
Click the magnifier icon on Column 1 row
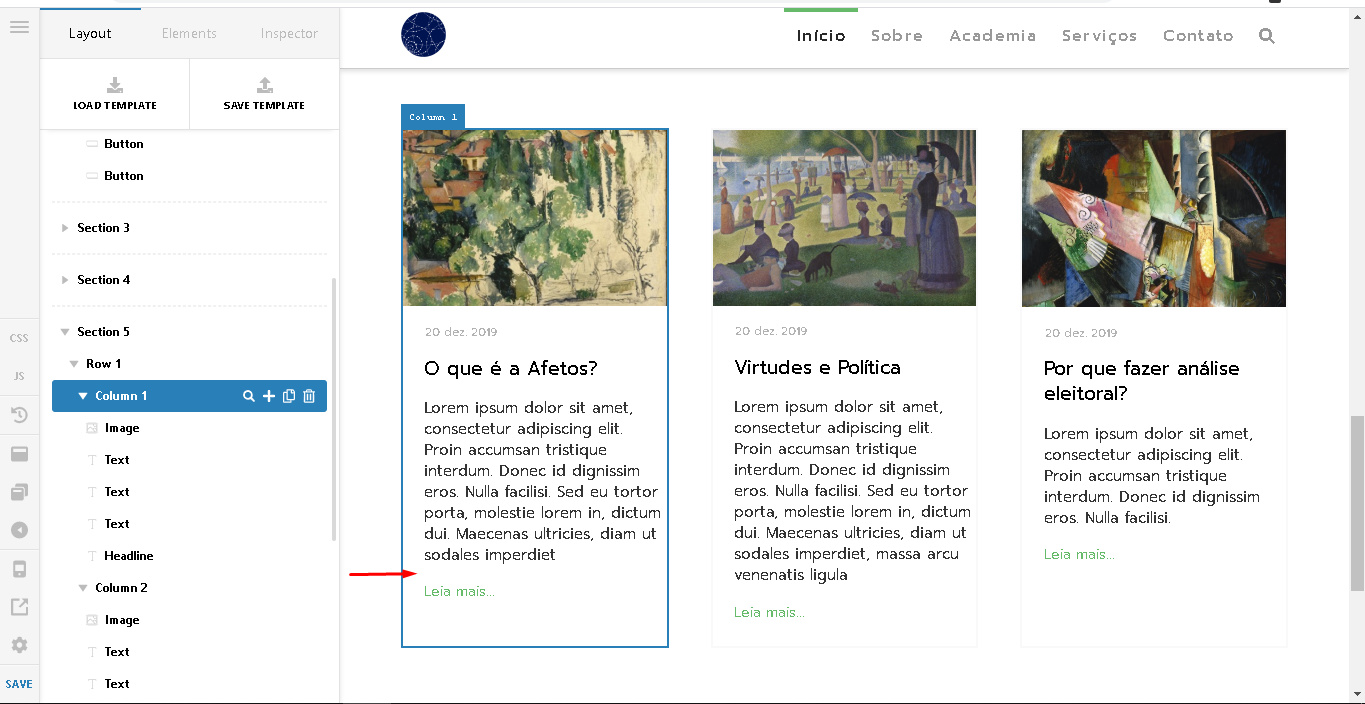249,396
